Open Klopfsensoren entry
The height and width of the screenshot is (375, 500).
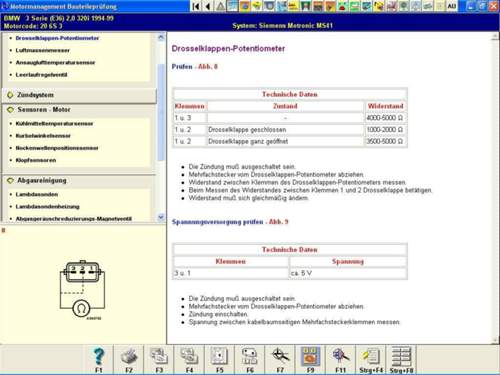pyautogui.click(x=36, y=160)
